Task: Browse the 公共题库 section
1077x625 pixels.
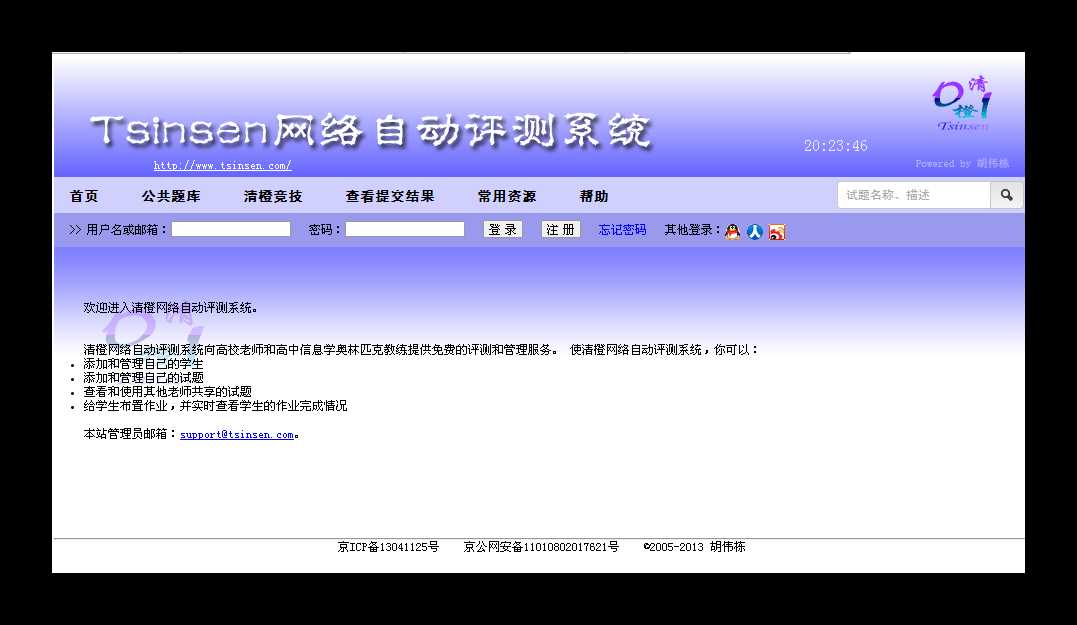Action: coord(172,196)
